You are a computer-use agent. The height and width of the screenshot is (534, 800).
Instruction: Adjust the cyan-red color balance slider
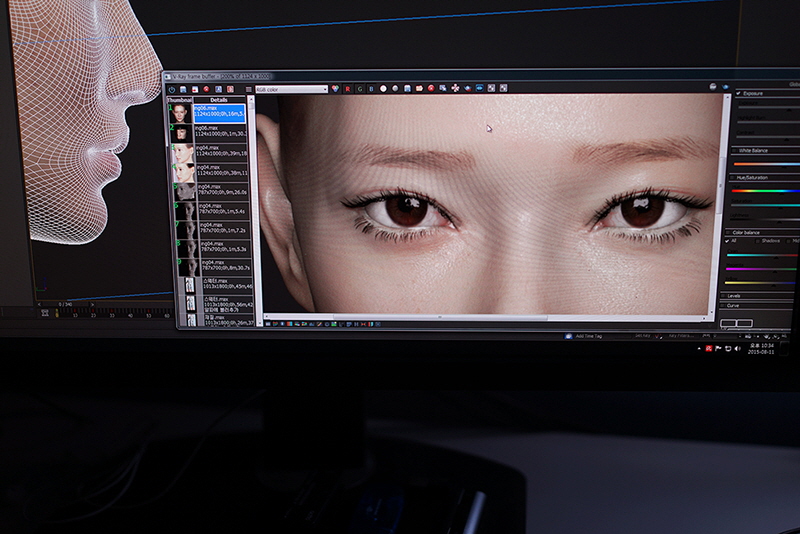(x=762, y=255)
